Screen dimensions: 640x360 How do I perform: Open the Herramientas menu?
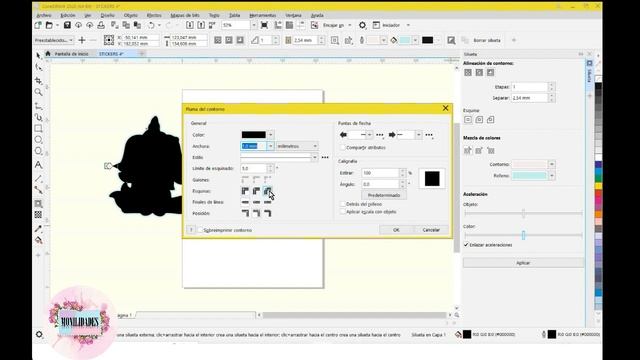(262, 15)
